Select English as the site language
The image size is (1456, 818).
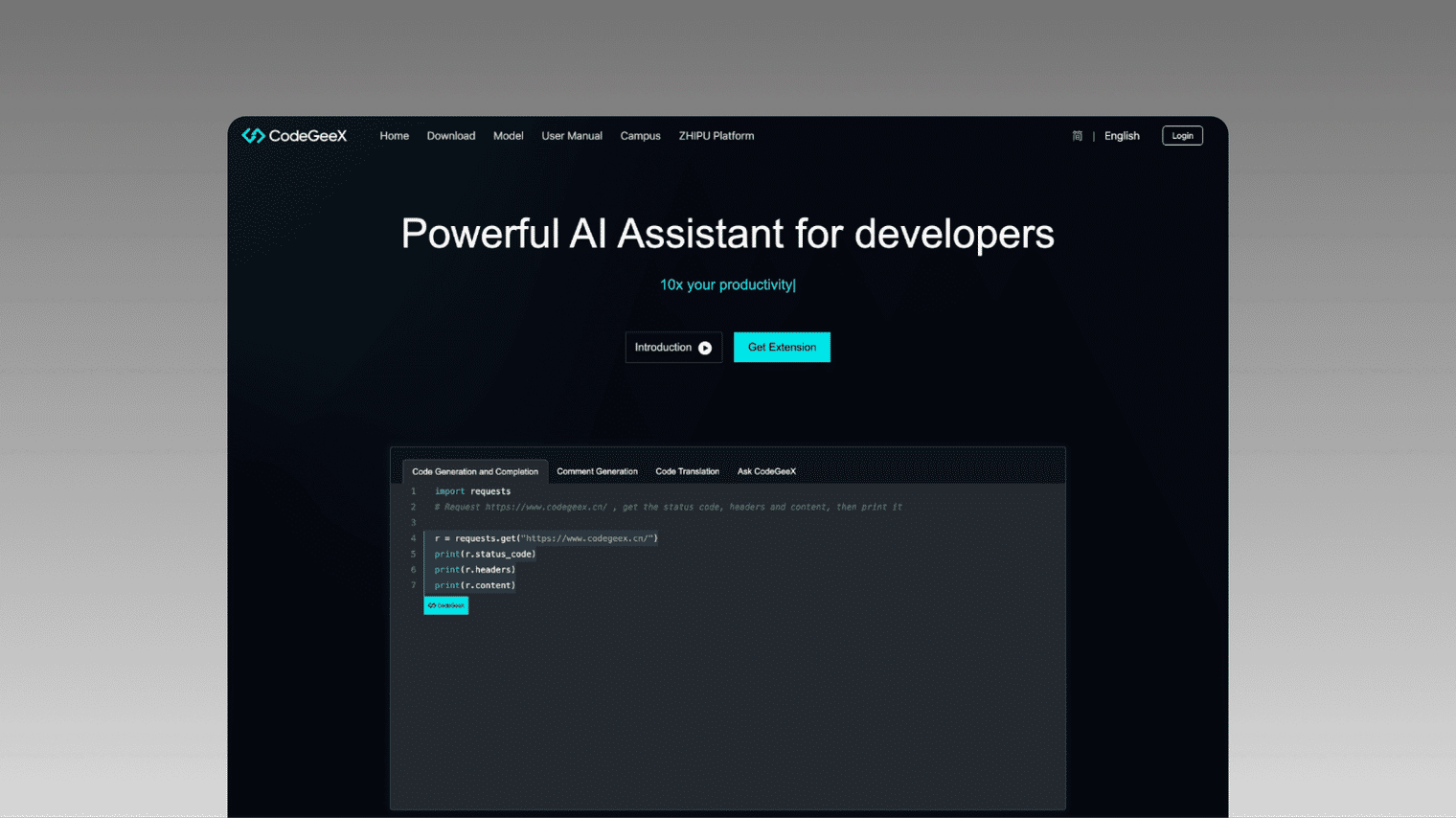pyautogui.click(x=1122, y=136)
